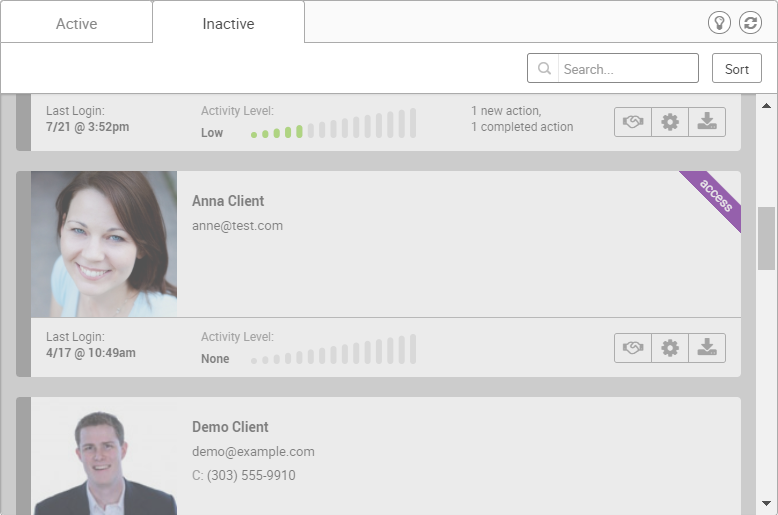Click Demo Client's profile photo

104,456
